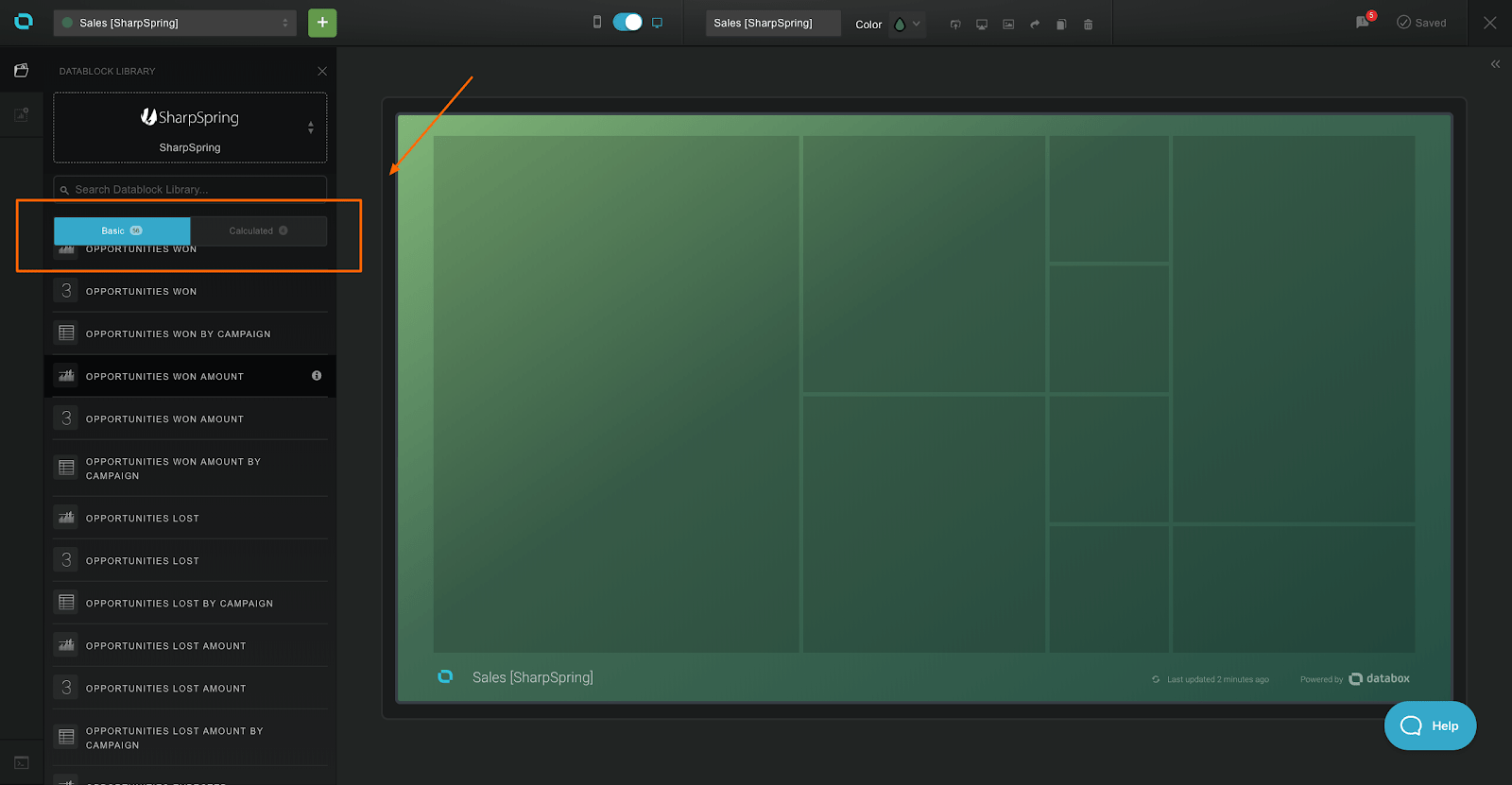Screen dimensions: 1512x785
Task: Open the Color droplet dropdown
Action: (907, 25)
